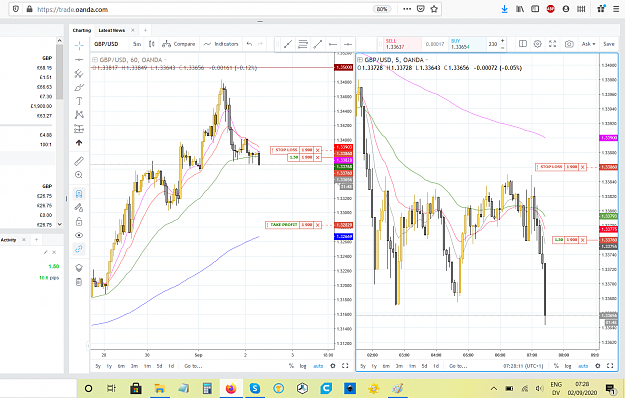This screenshot has height=398, width=625.
Task: Open Firefox from the Windows taskbar
Action: coord(230,388)
